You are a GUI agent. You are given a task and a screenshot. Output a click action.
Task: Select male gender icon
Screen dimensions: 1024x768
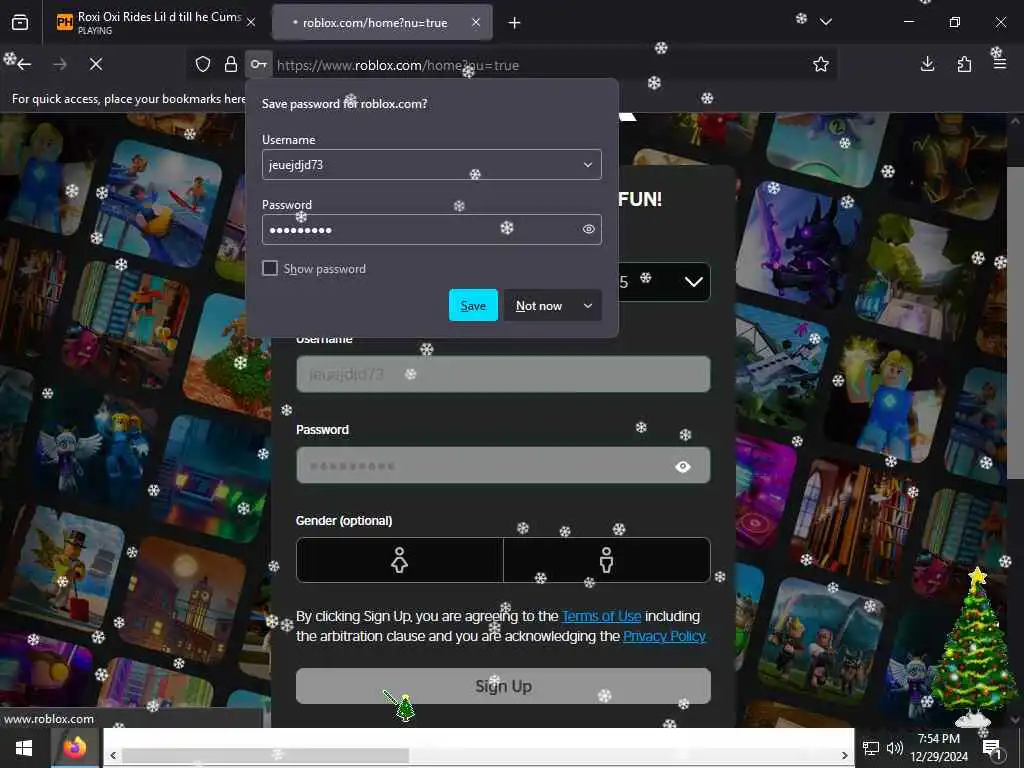[607, 560]
